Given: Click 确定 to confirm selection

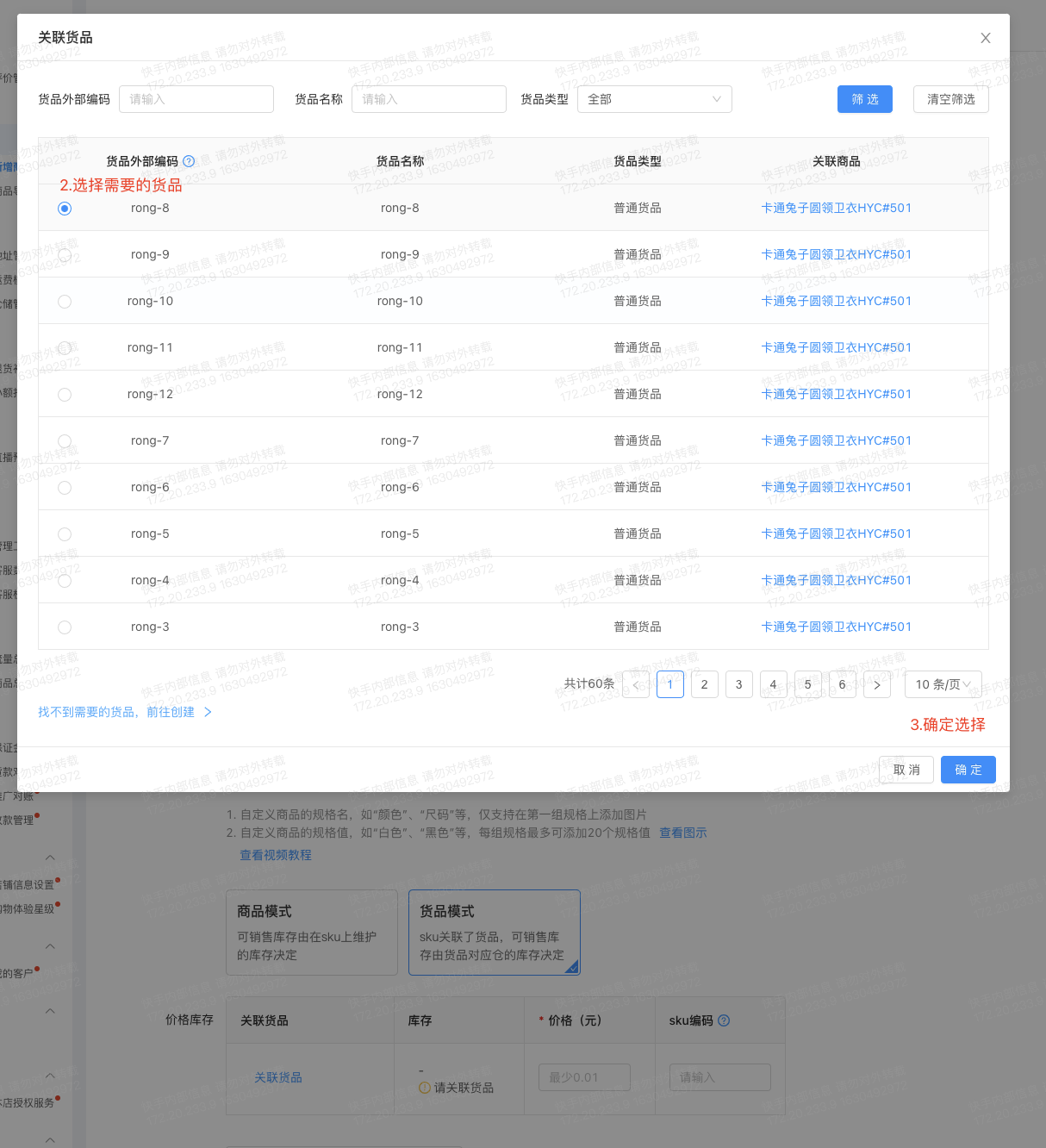Looking at the screenshot, I should pos(968,770).
